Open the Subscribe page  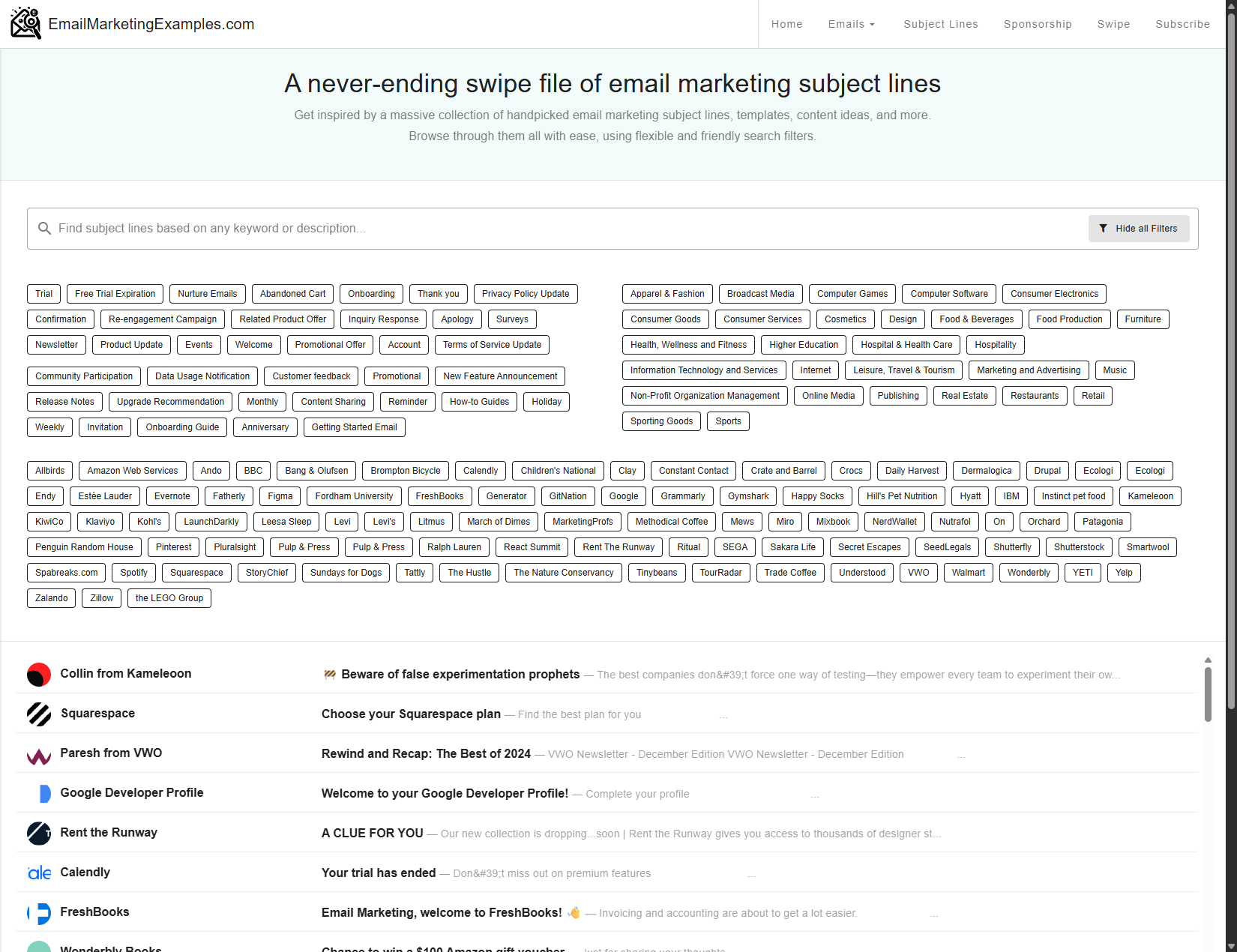tap(1182, 24)
